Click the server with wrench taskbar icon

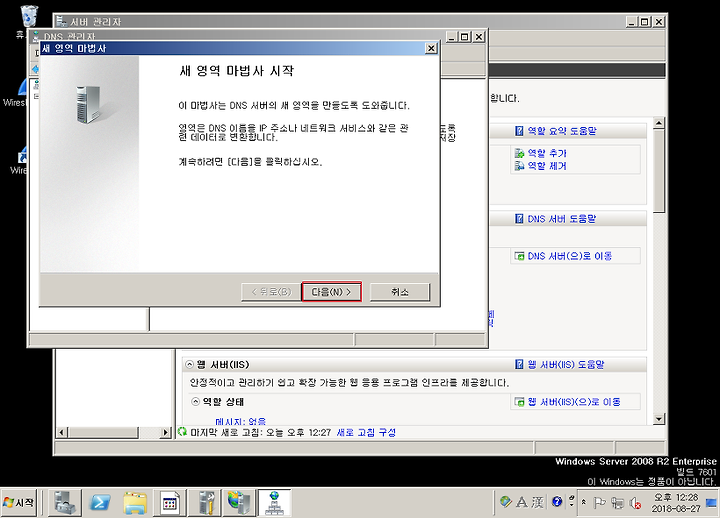205,502
